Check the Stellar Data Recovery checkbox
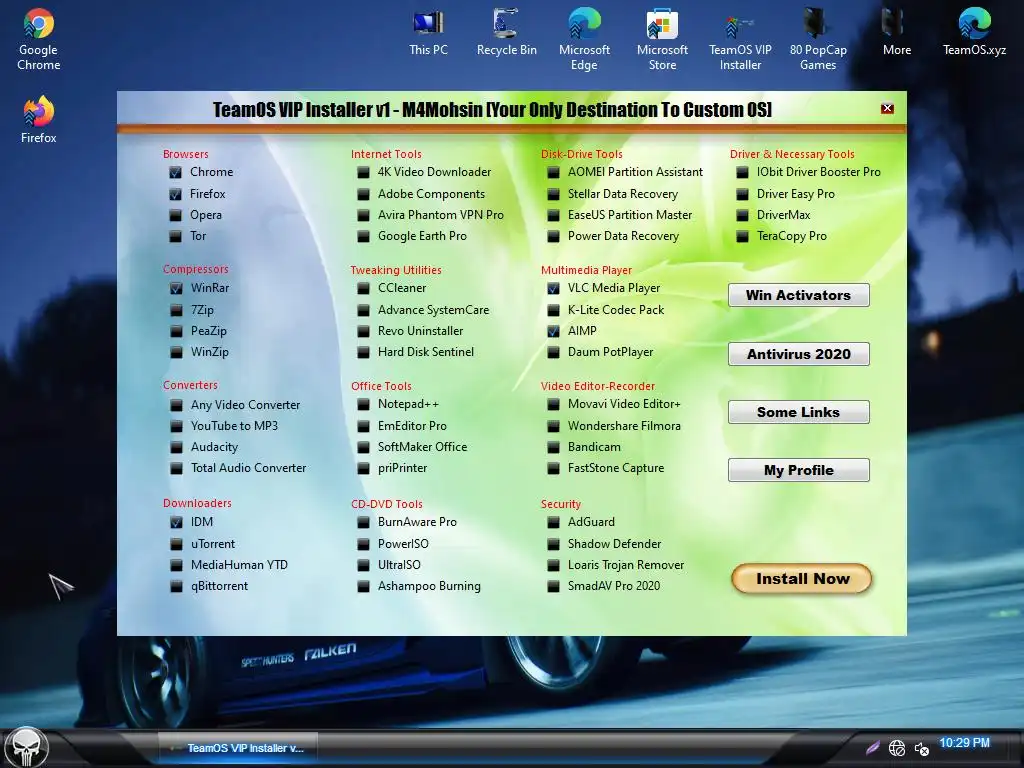The width and height of the screenshot is (1024, 768). pyautogui.click(x=553, y=194)
